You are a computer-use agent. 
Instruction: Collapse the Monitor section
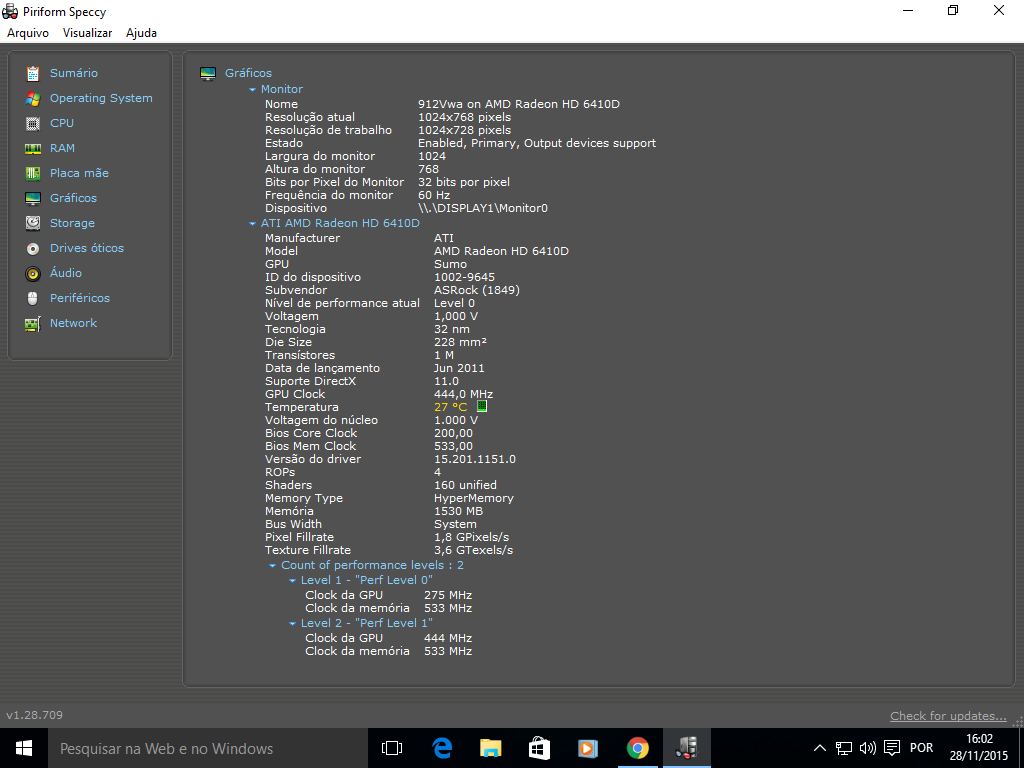click(x=252, y=89)
